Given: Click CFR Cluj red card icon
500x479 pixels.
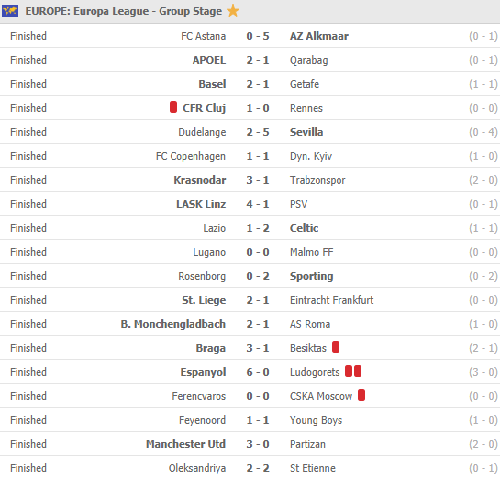Looking at the screenshot, I should tap(173, 107).
